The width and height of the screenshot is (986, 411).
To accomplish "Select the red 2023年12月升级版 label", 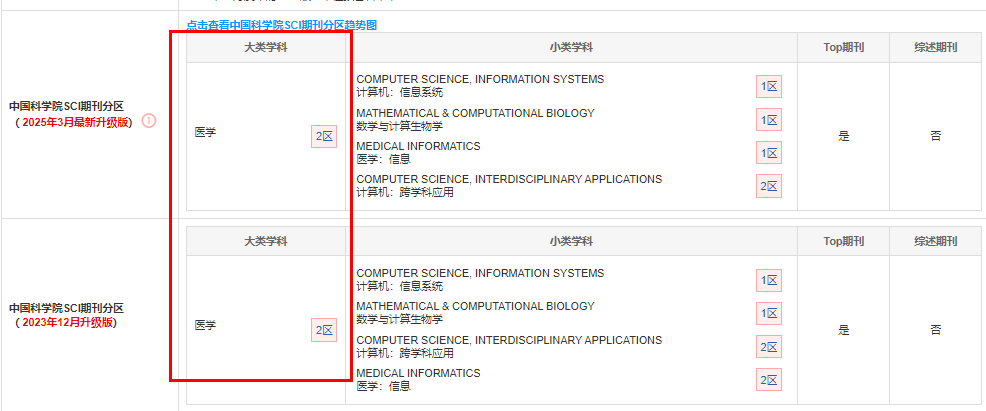I will click(69, 323).
